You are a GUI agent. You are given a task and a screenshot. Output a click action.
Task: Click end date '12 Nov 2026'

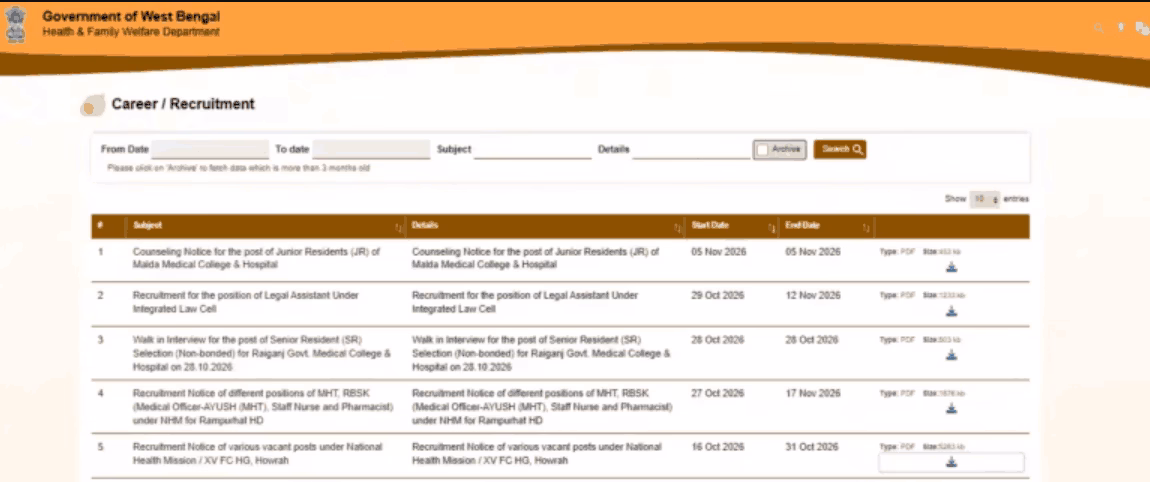click(x=813, y=296)
